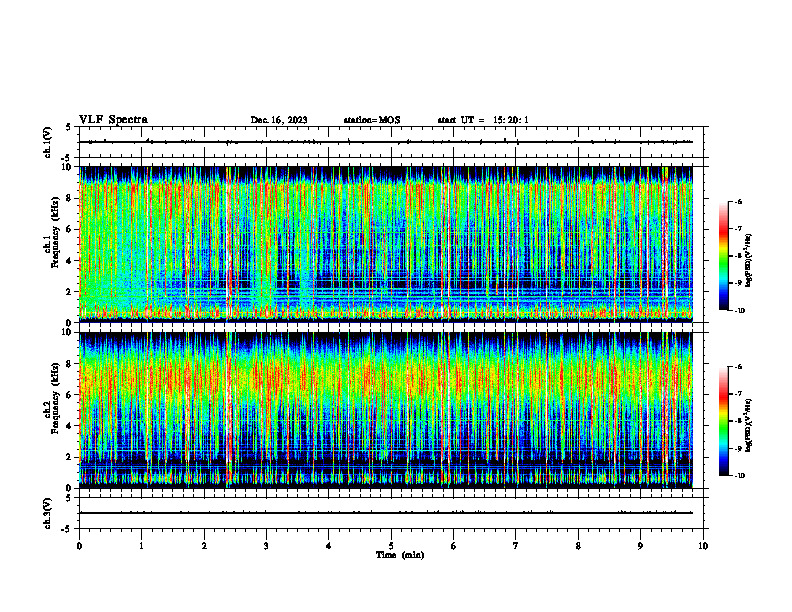Click time-axis tick label "5"
Screen dimensions: 792x612
391,546
